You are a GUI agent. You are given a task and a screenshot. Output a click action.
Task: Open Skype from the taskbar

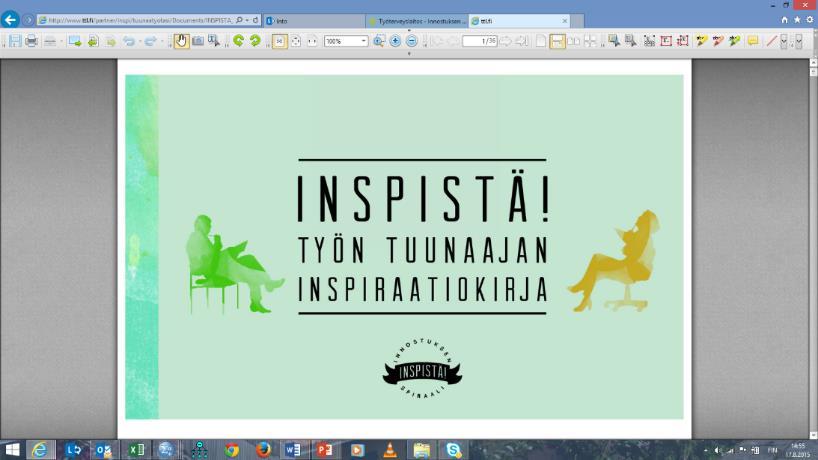click(x=453, y=450)
